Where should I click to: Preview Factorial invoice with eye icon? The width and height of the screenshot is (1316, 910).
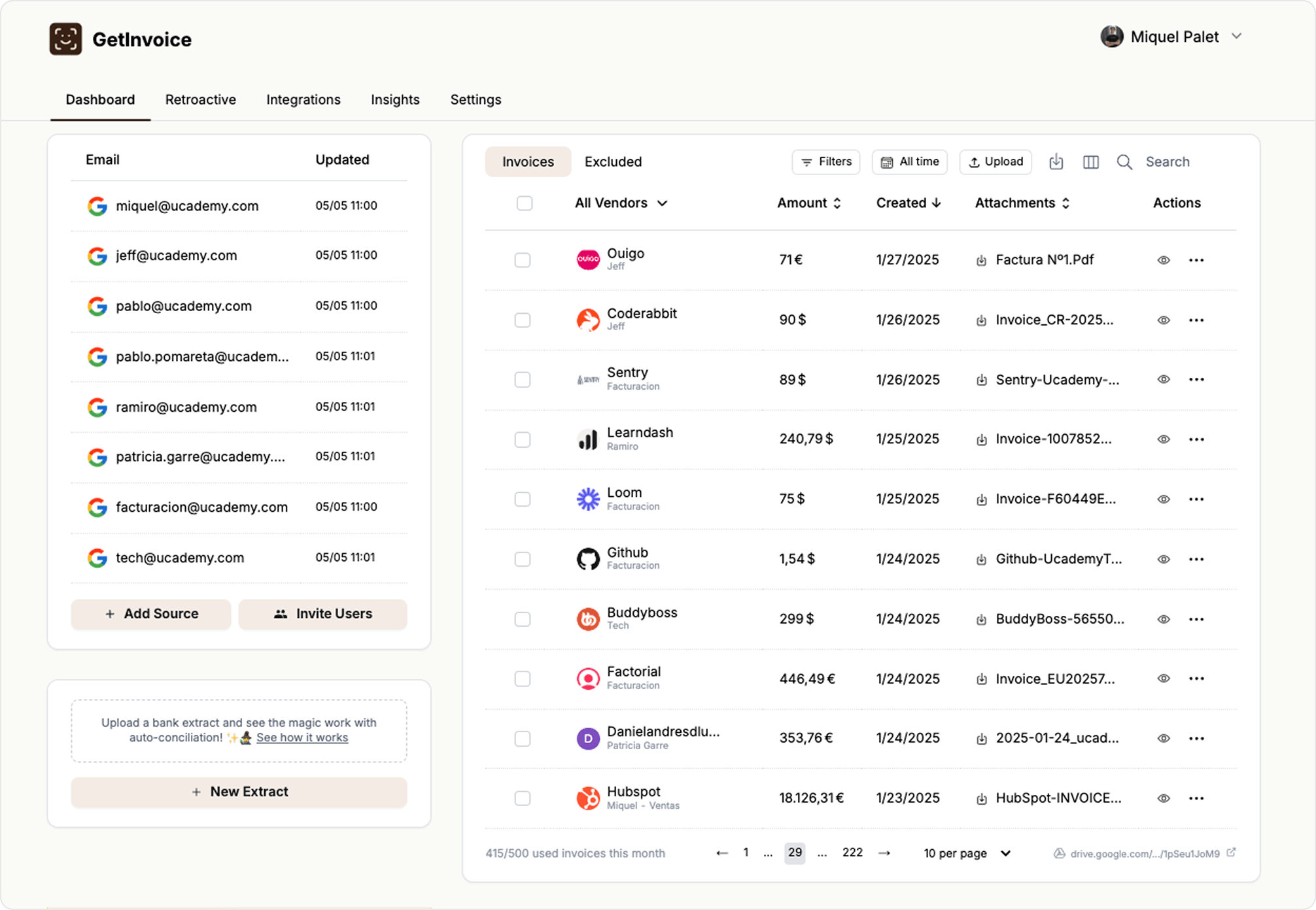pyautogui.click(x=1164, y=679)
